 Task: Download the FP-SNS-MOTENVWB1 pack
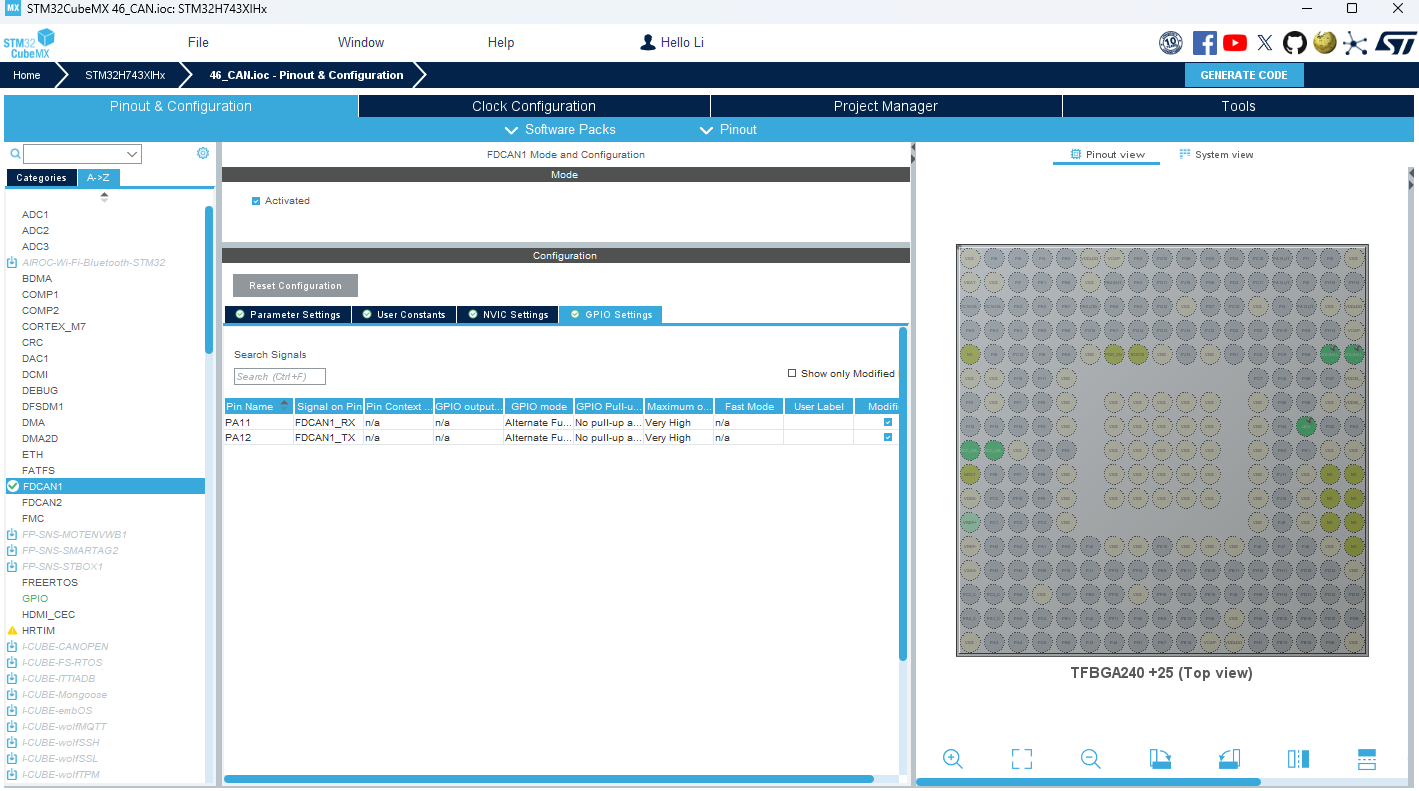coord(12,534)
